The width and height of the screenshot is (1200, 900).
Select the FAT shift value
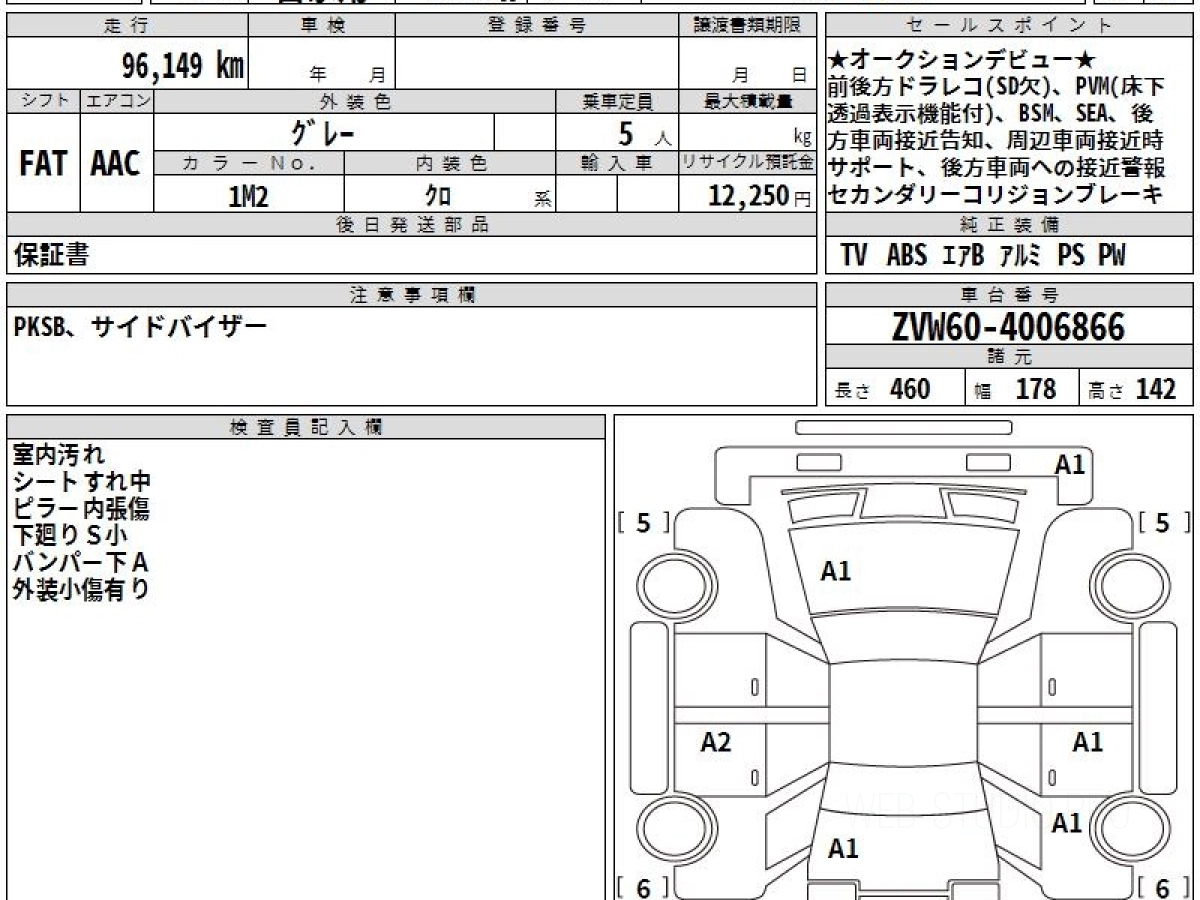click(43, 164)
